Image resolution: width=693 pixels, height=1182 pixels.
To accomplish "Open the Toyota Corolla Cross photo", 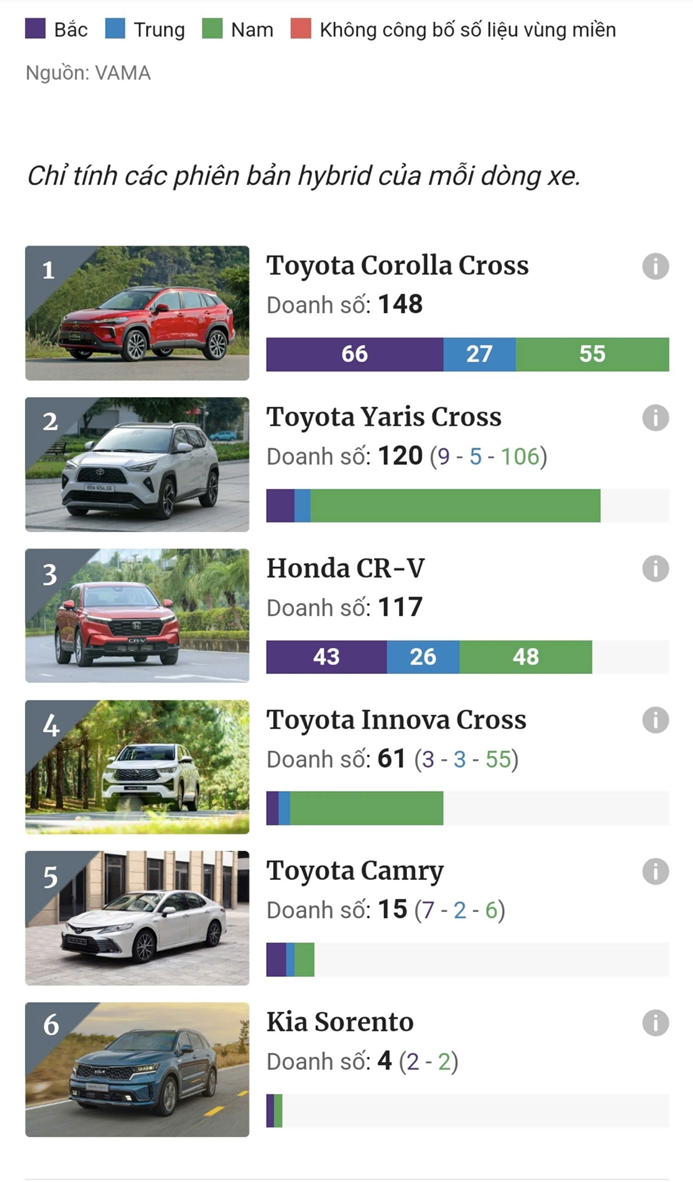I will click(137, 313).
